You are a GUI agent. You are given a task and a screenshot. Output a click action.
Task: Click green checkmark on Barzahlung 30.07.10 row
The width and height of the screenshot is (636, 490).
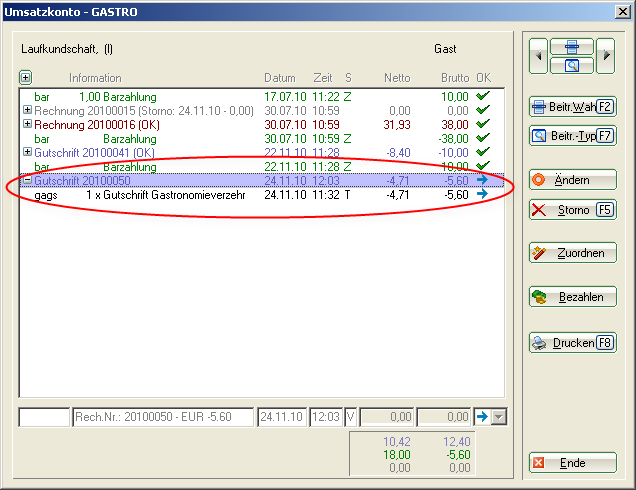pos(483,138)
